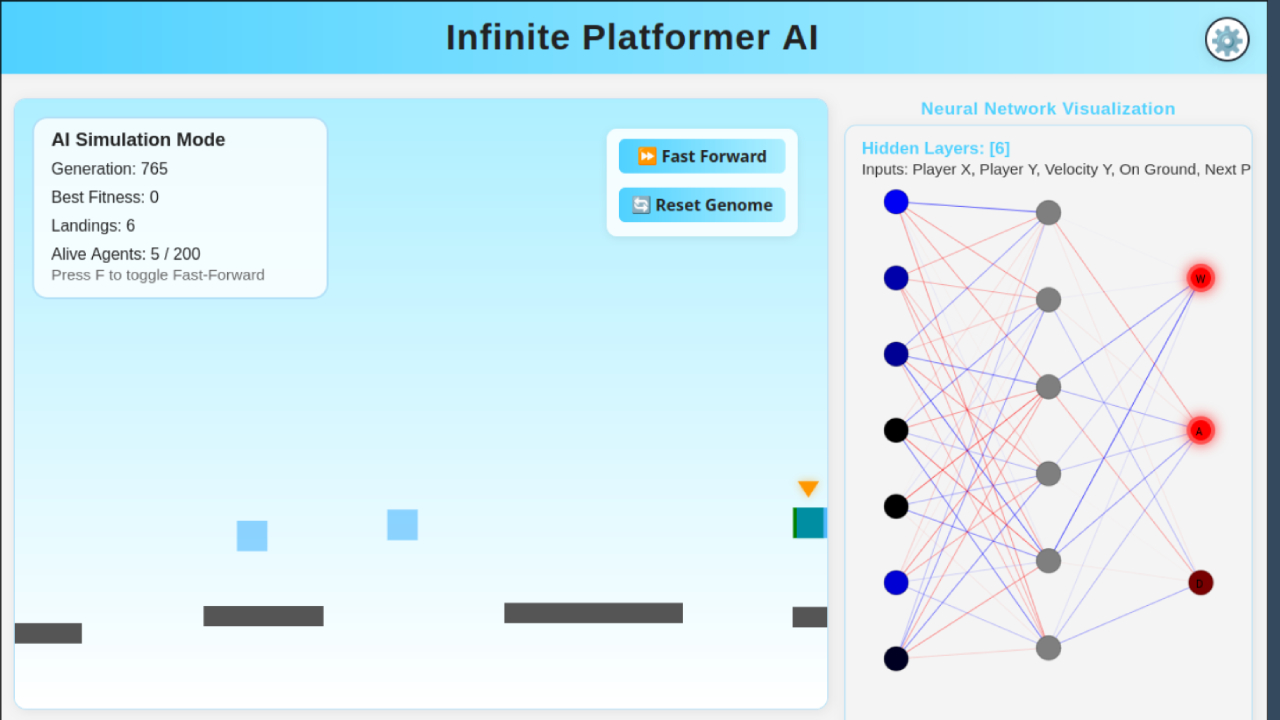This screenshot has height=720, width=1280.
Task: Click the bottom dark input node
Action: point(896,658)
